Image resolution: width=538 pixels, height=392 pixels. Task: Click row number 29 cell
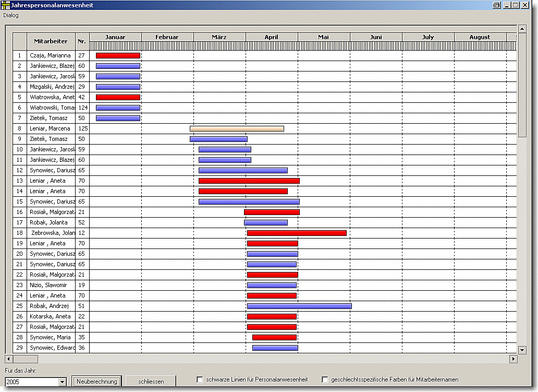click(x=20, y=348)
